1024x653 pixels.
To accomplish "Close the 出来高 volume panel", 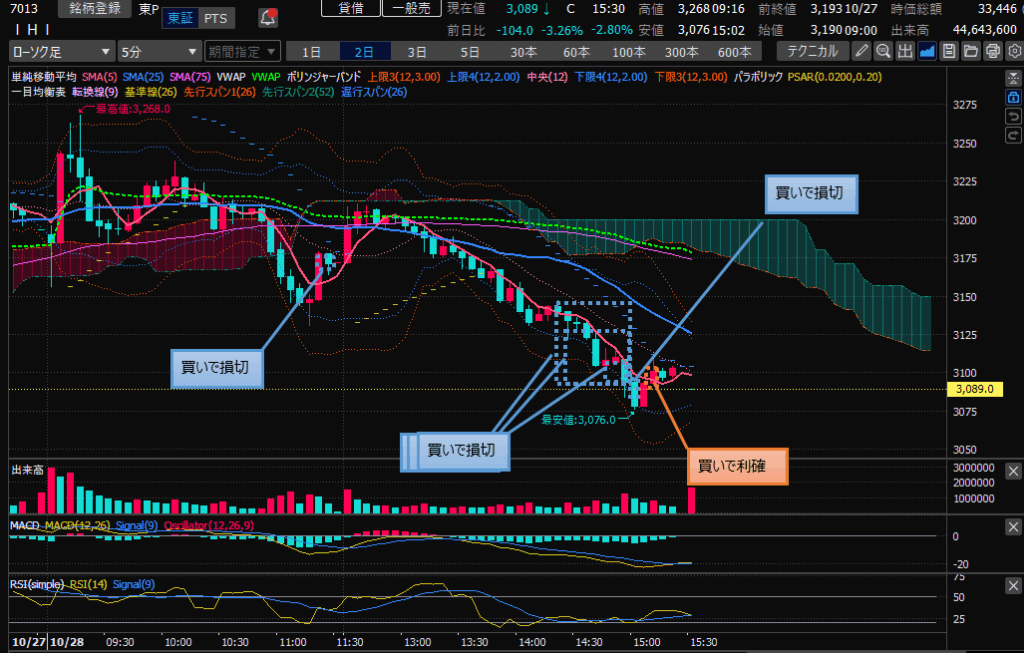I will tap(1012, 472).
